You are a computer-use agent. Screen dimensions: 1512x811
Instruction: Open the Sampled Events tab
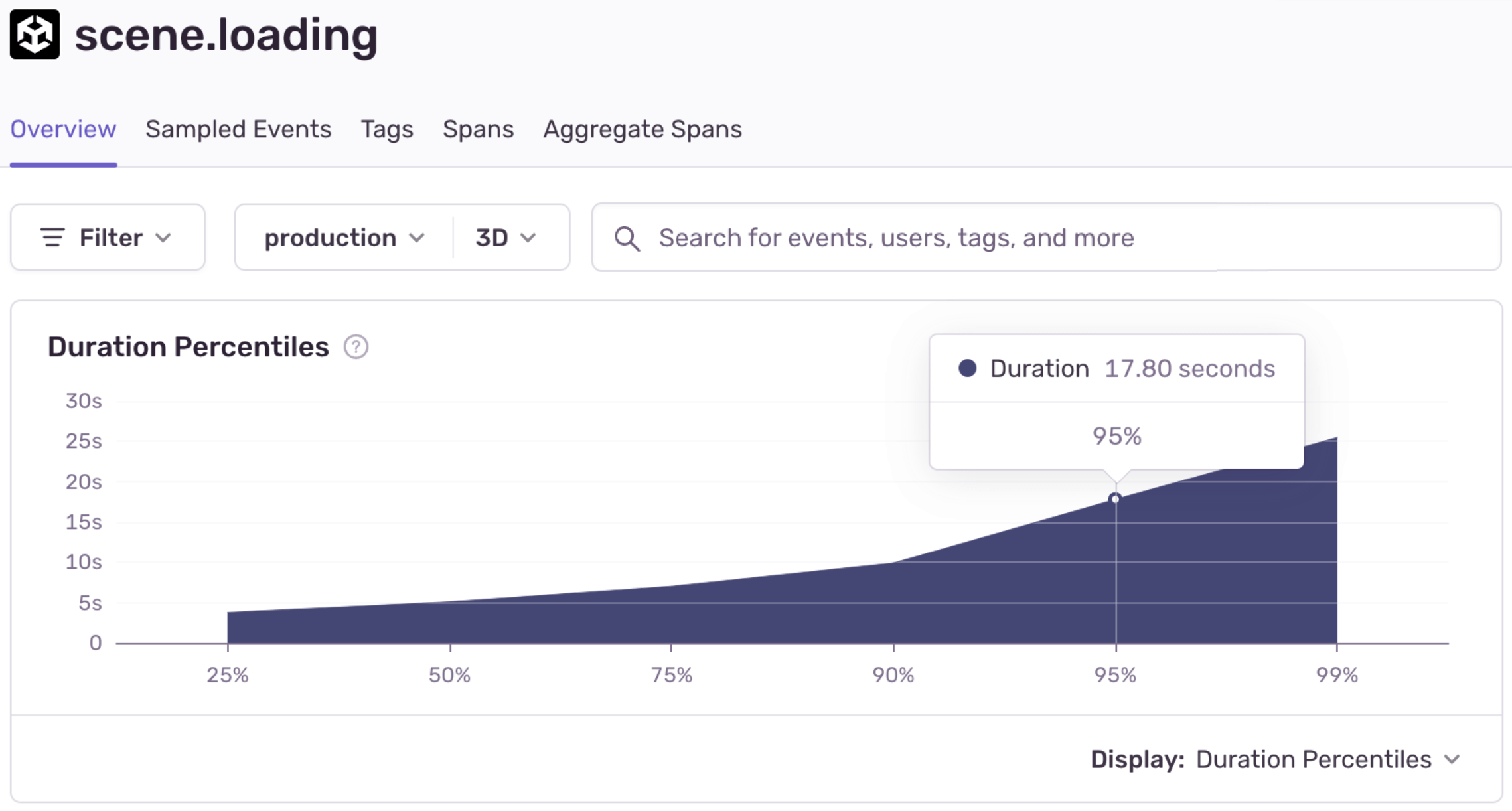(x=238, y=129)
